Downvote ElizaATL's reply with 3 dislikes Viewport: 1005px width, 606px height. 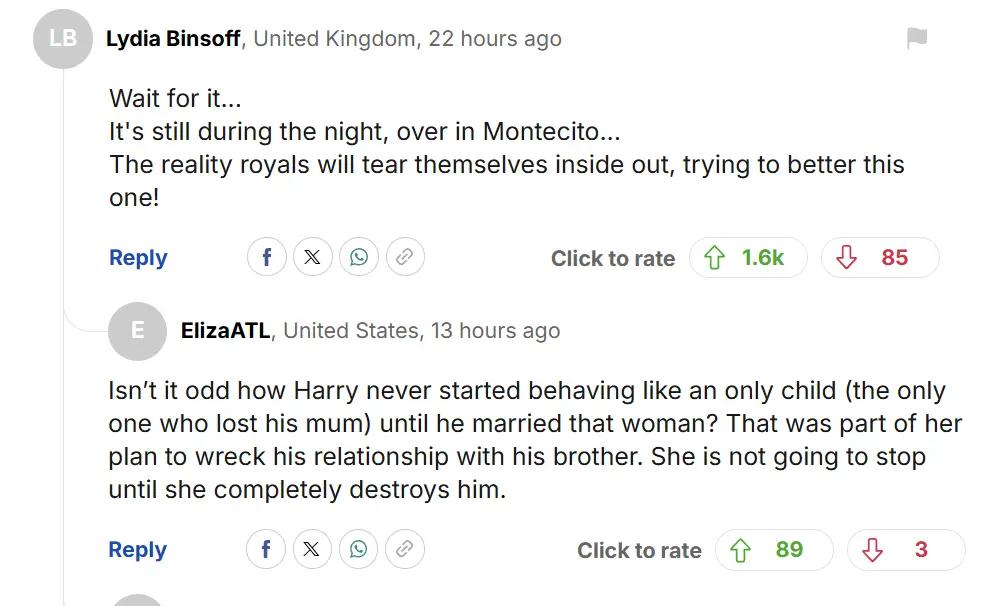coord(906,550)
